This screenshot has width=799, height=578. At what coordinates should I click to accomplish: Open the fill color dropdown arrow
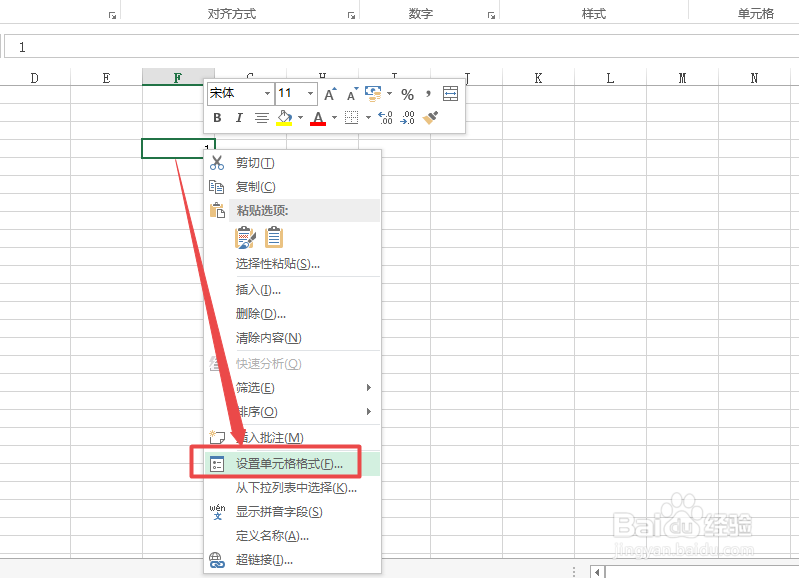point(300,118)
